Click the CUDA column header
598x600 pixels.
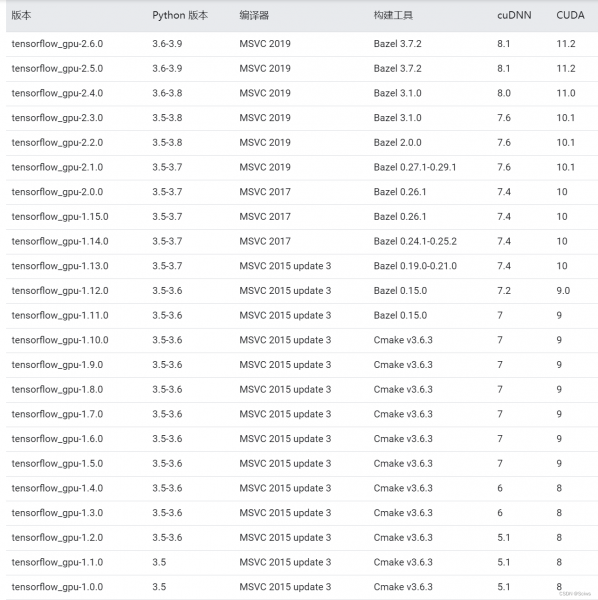click(570, 15)
